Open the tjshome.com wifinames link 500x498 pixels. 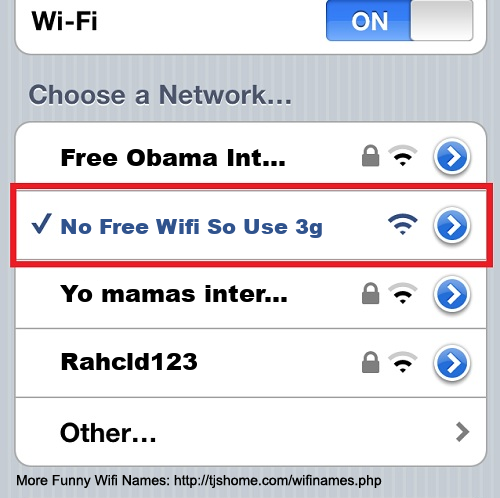278,481
